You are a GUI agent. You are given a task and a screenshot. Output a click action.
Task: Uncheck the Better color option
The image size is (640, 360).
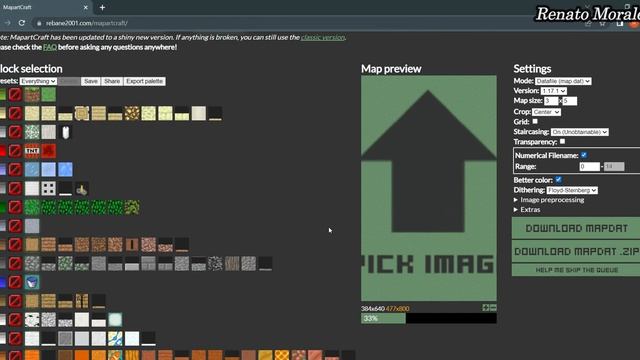coord(558,180)
